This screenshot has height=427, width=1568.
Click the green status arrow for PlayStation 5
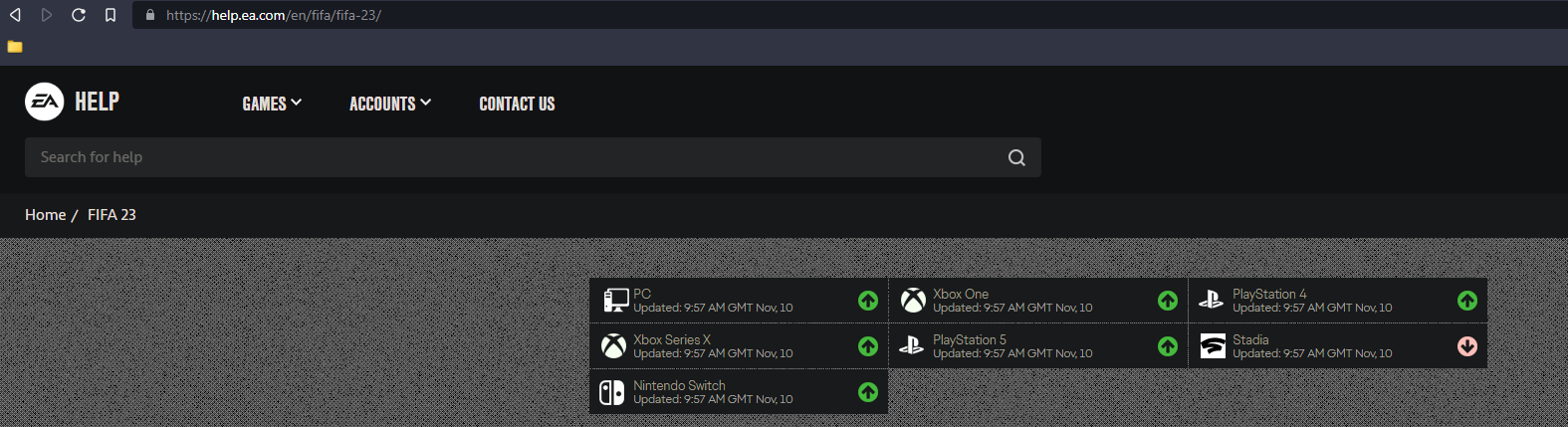(x=1168, y=346)
